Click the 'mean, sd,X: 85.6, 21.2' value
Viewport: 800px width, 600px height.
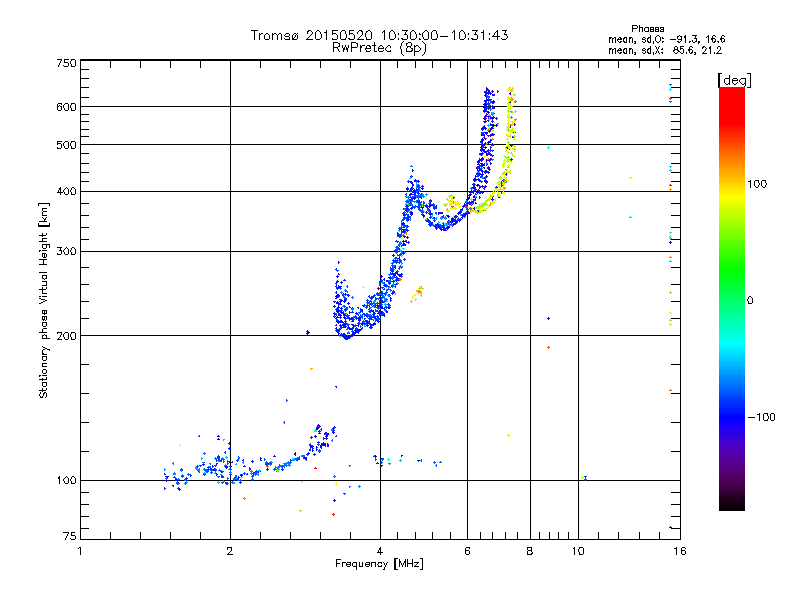coord(665,50)
